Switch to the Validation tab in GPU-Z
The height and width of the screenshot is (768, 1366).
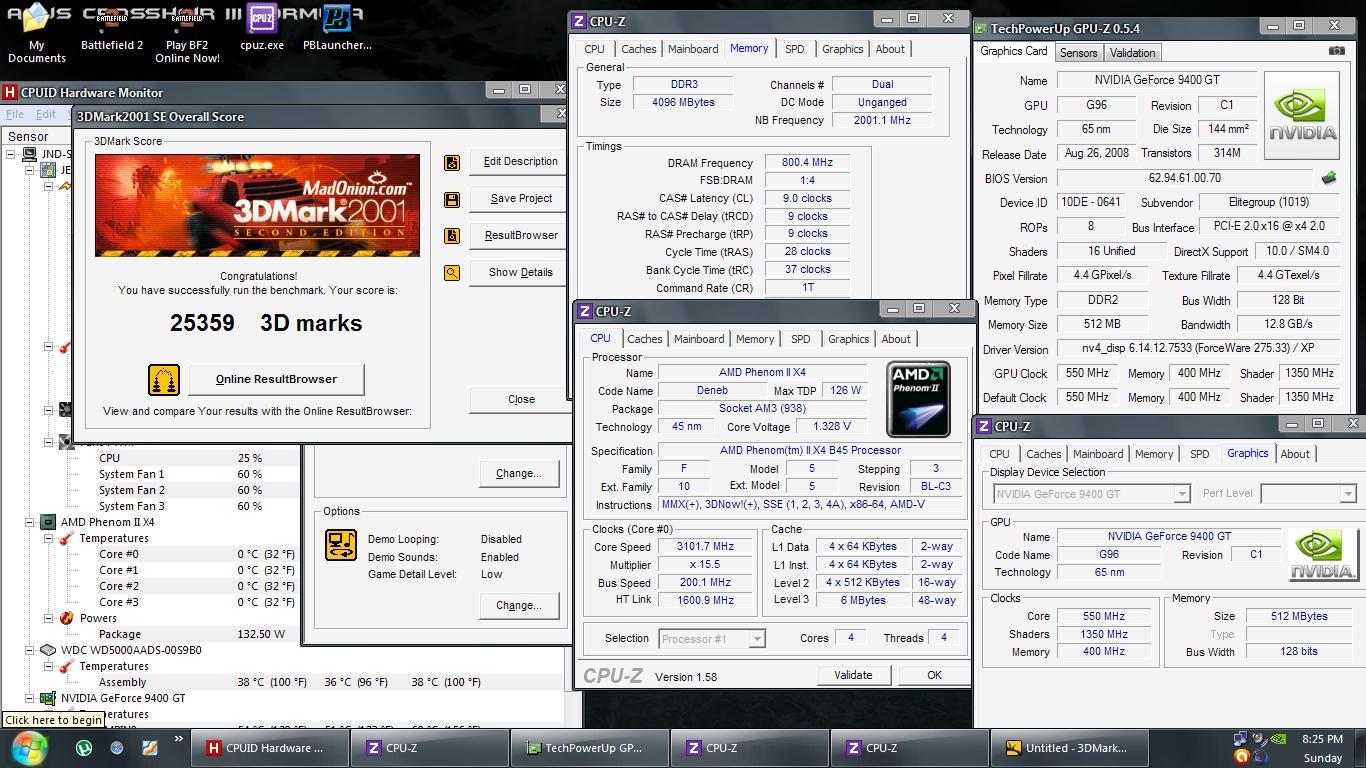click(1132, 53)
